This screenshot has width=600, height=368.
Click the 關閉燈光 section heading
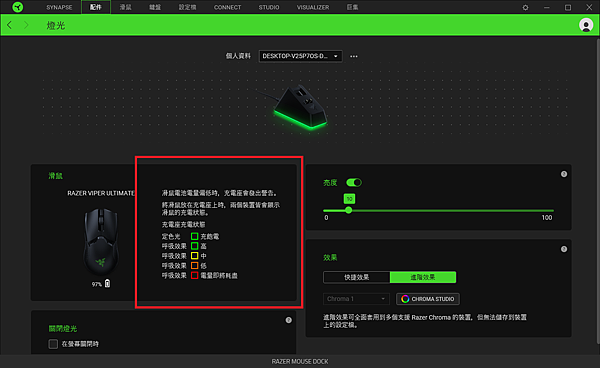(63, 329)
